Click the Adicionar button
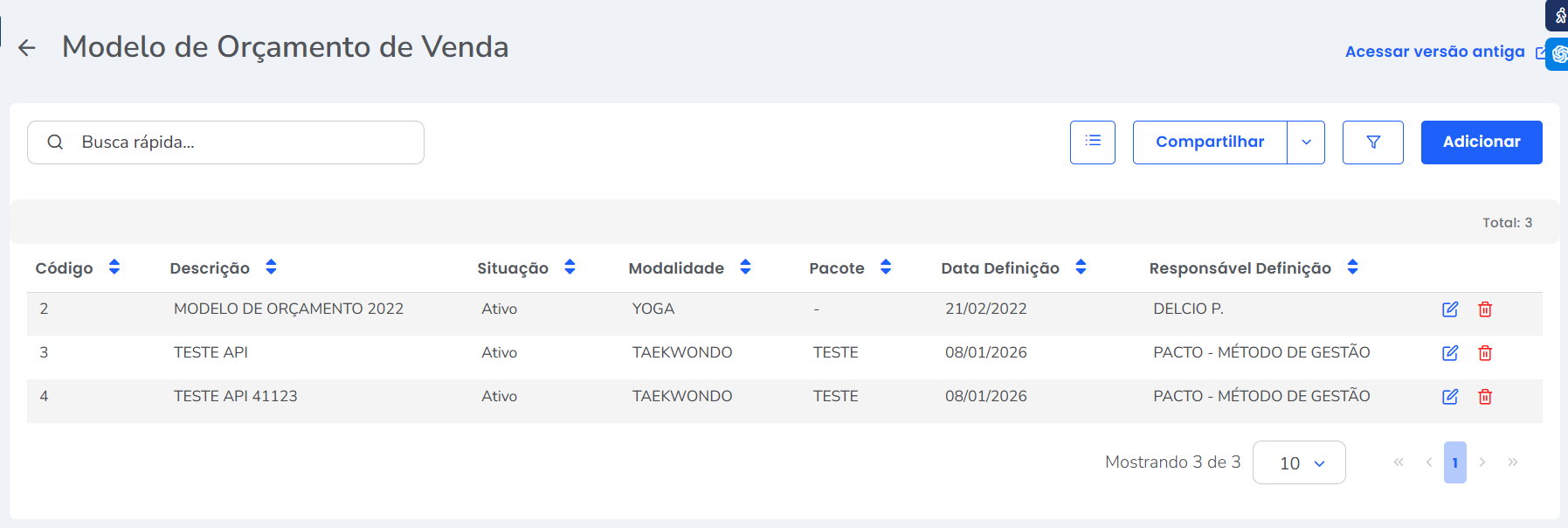 tap(1481, 142)
